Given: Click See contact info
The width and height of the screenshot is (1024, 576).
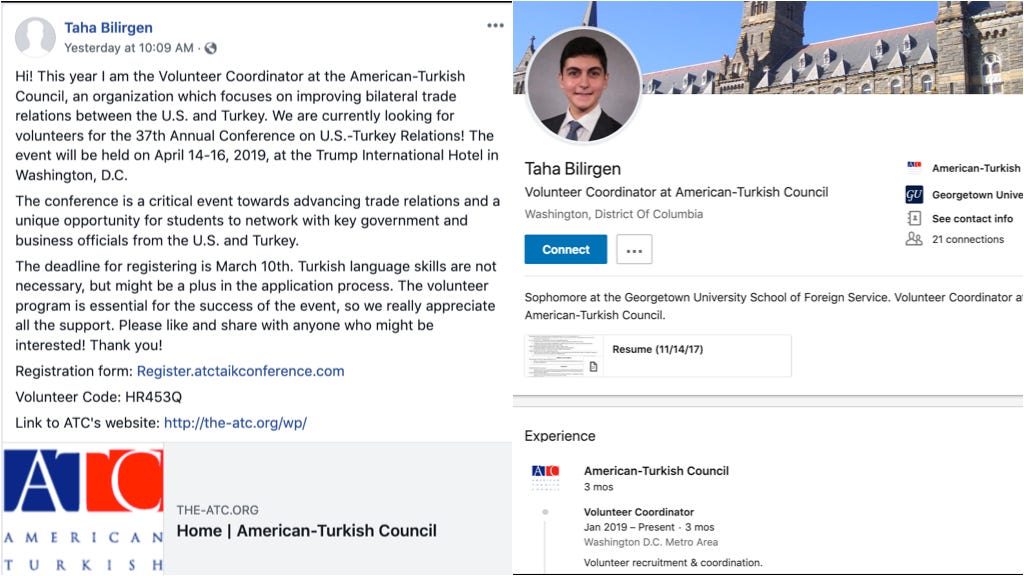Looking at the screenshot, I should pyautogui.click(x=972, y=219).
